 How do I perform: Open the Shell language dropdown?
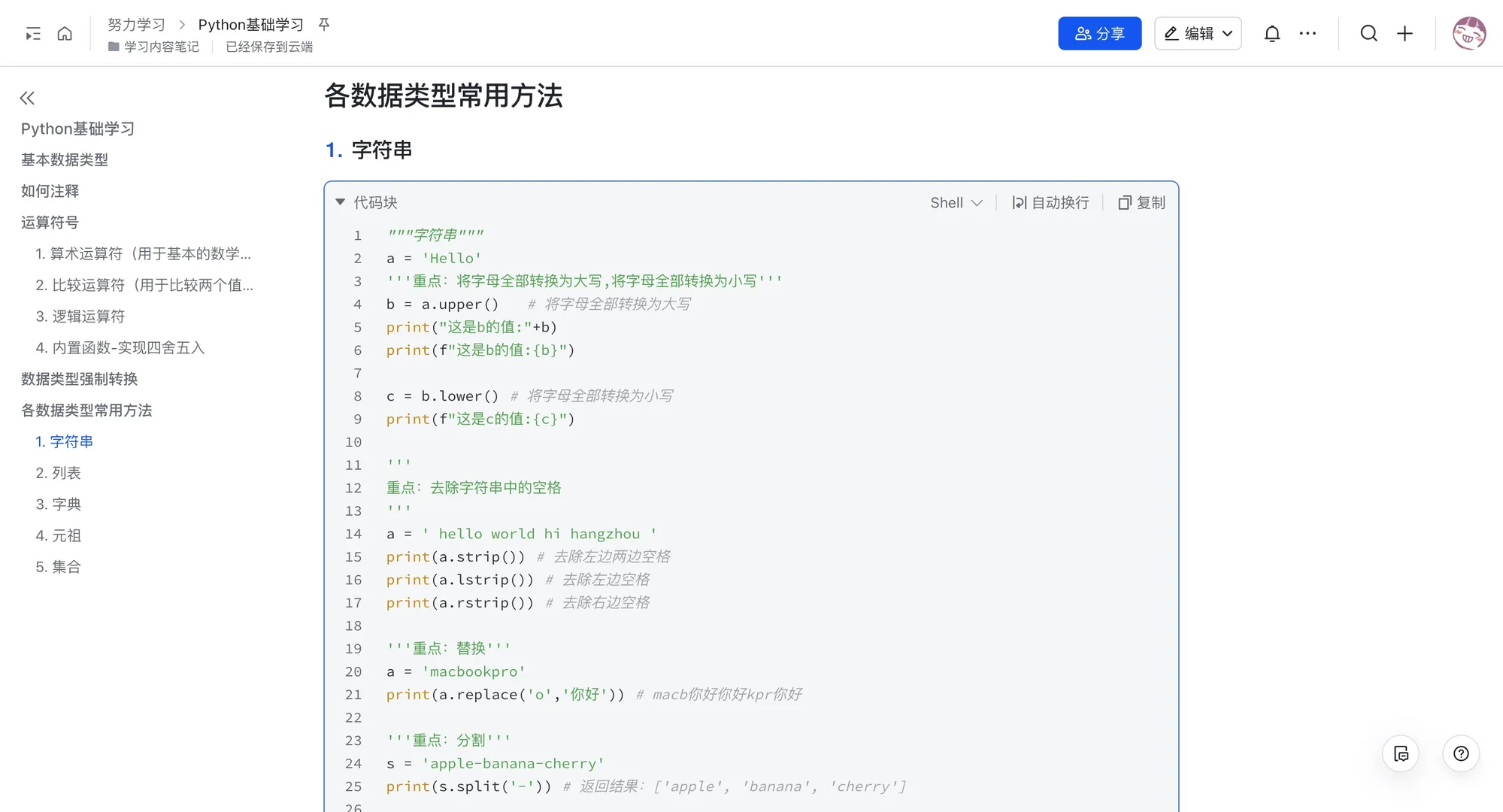point(955,202)
